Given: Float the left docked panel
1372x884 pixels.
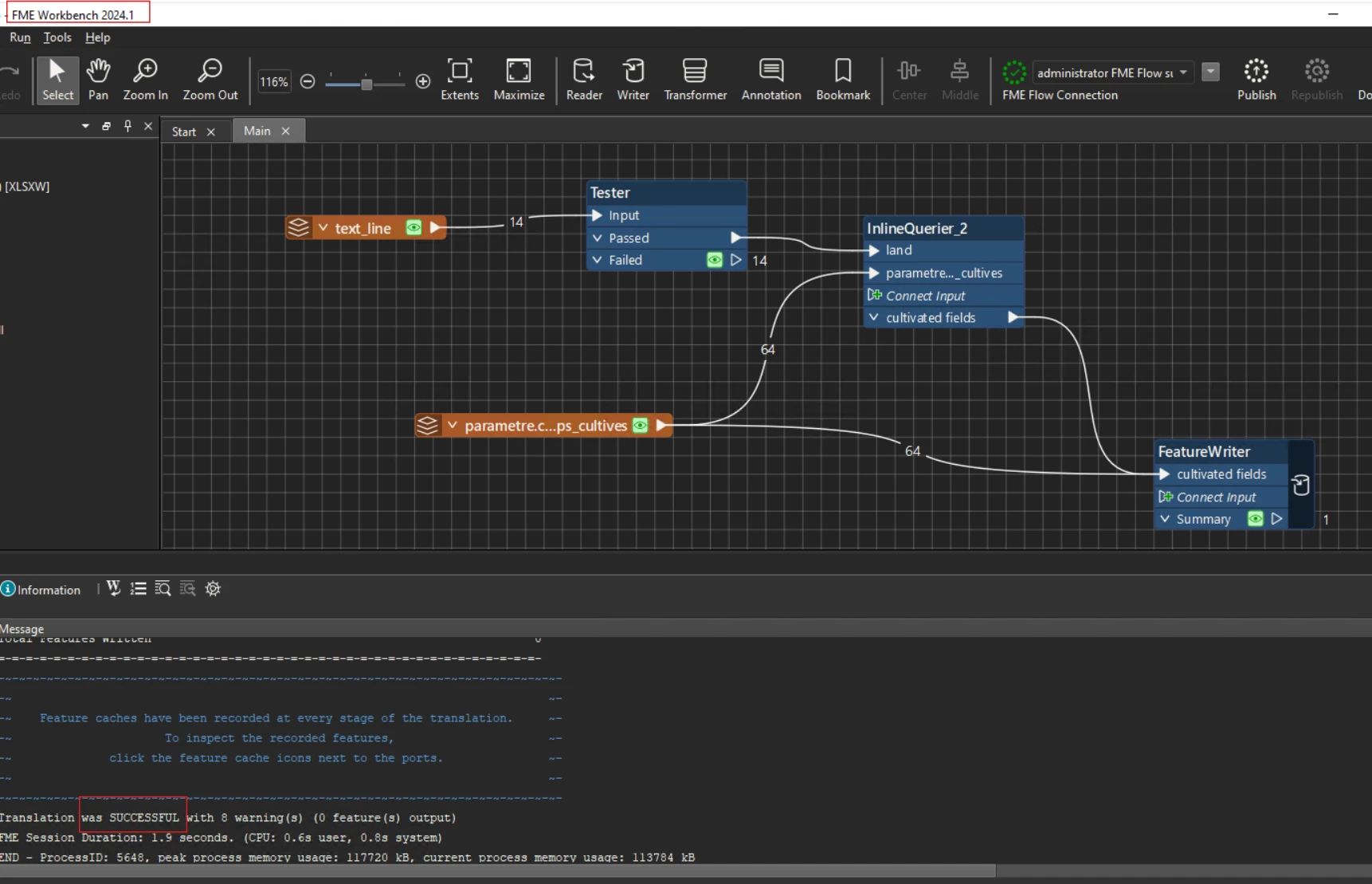Looking at the screenshot, I should (106, 126).
